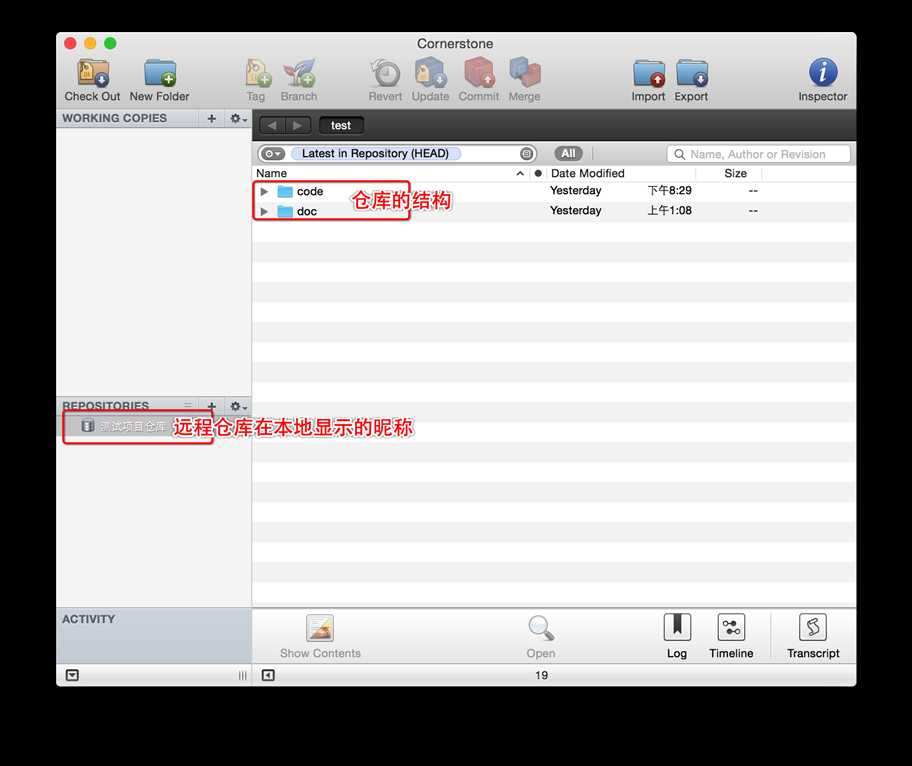Viewport: 912px width, 766px height.
Task: Click Show Contents button
Action: click(x=320, y=636)
